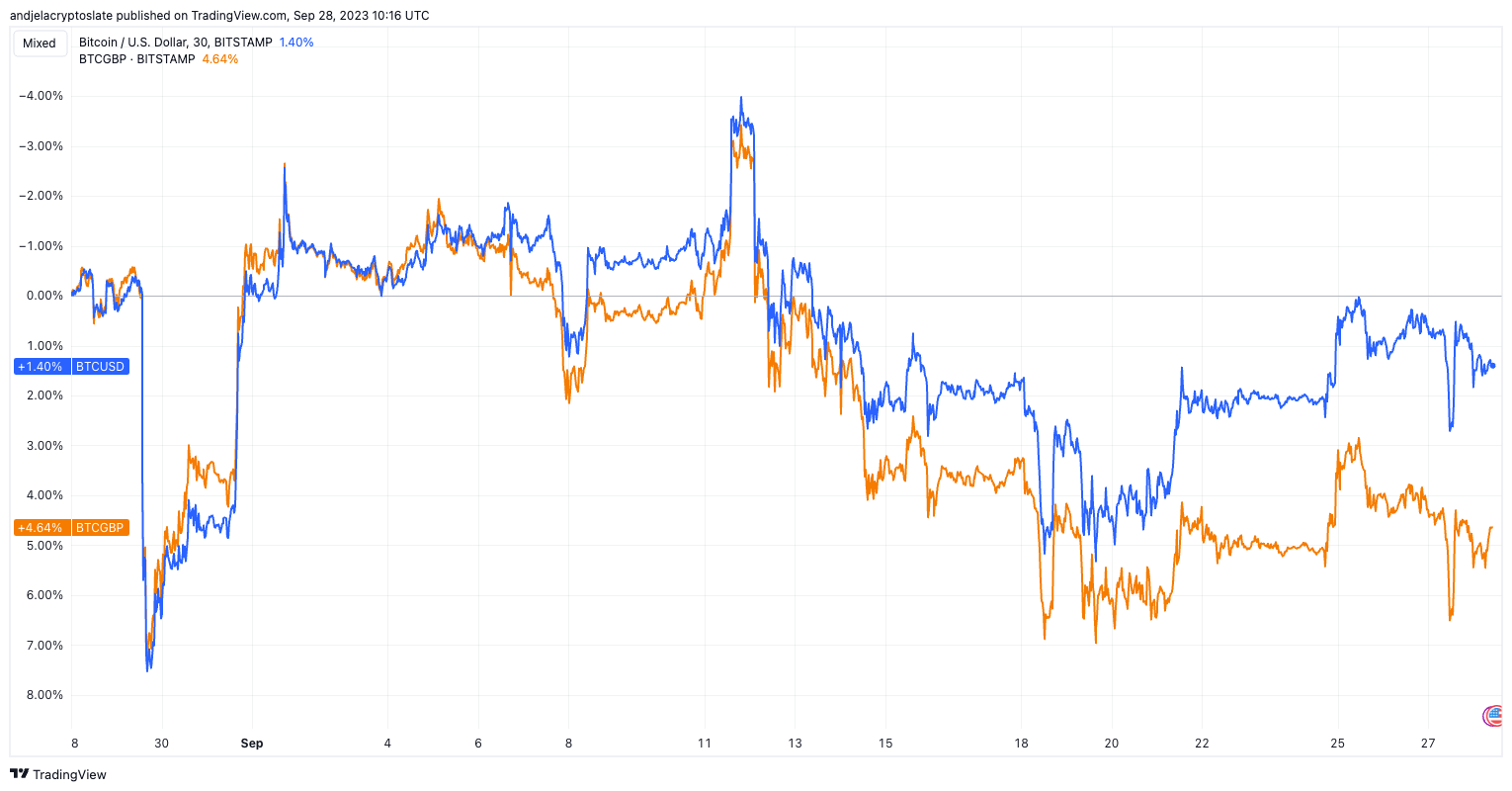The image size is (1512, 791).
Task: Select the blue BTCUSD price label on axis
Action: pyautogui.click(x=99, y=366)
